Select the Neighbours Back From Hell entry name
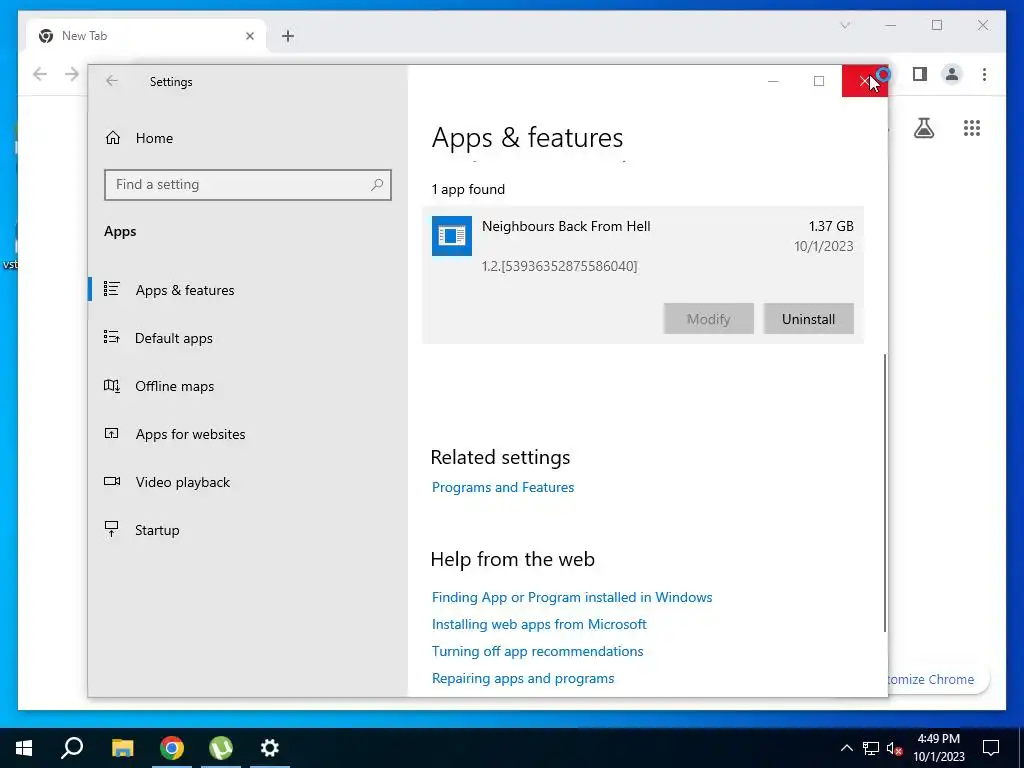 tap(566, 226)
